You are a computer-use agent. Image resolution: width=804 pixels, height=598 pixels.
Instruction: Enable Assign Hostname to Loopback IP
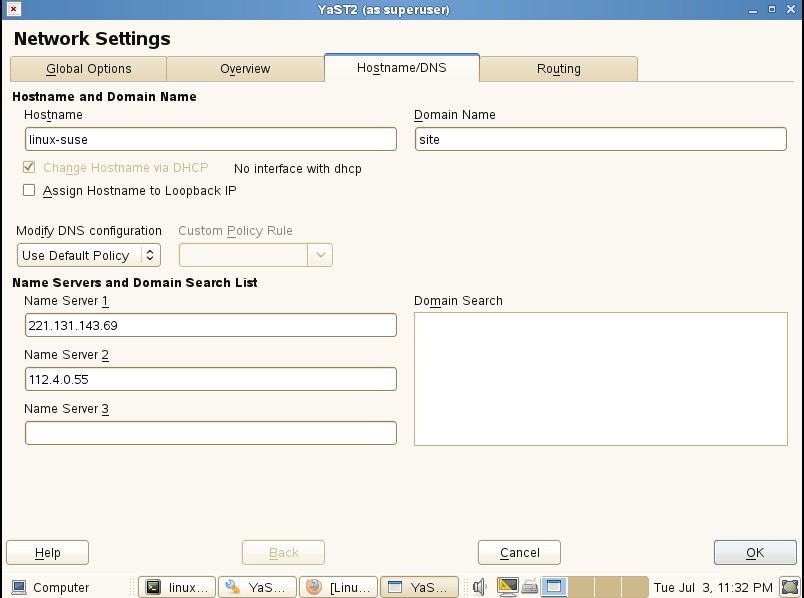pos(29,190)
